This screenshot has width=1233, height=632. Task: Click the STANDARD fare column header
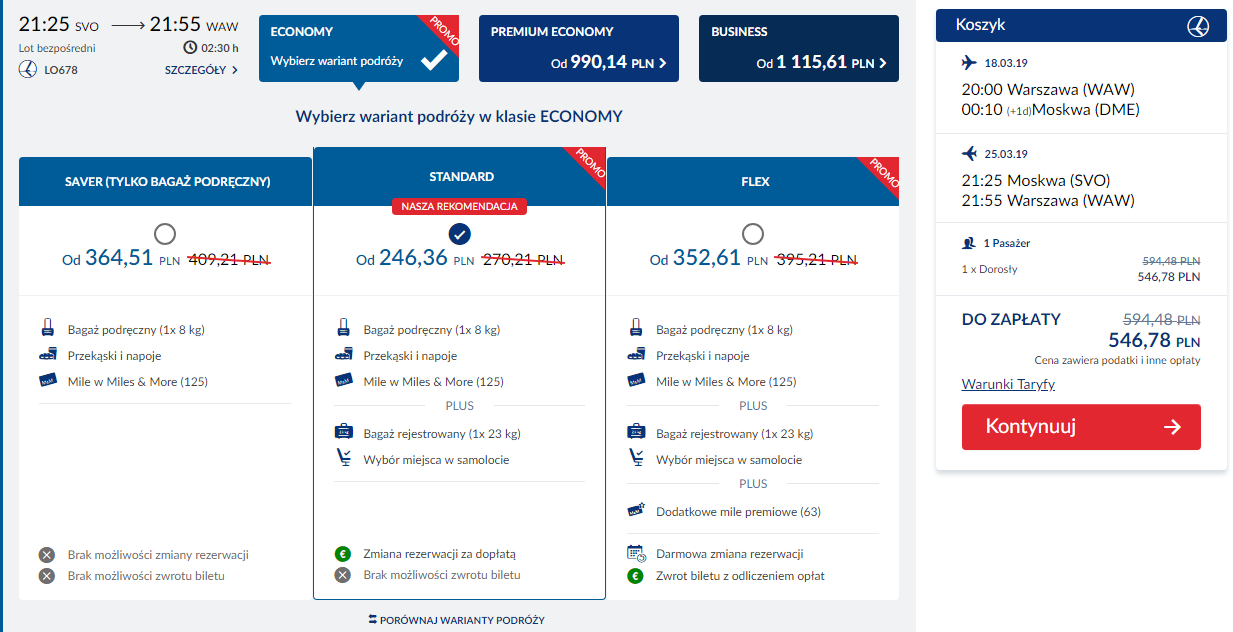pos(460,177)
